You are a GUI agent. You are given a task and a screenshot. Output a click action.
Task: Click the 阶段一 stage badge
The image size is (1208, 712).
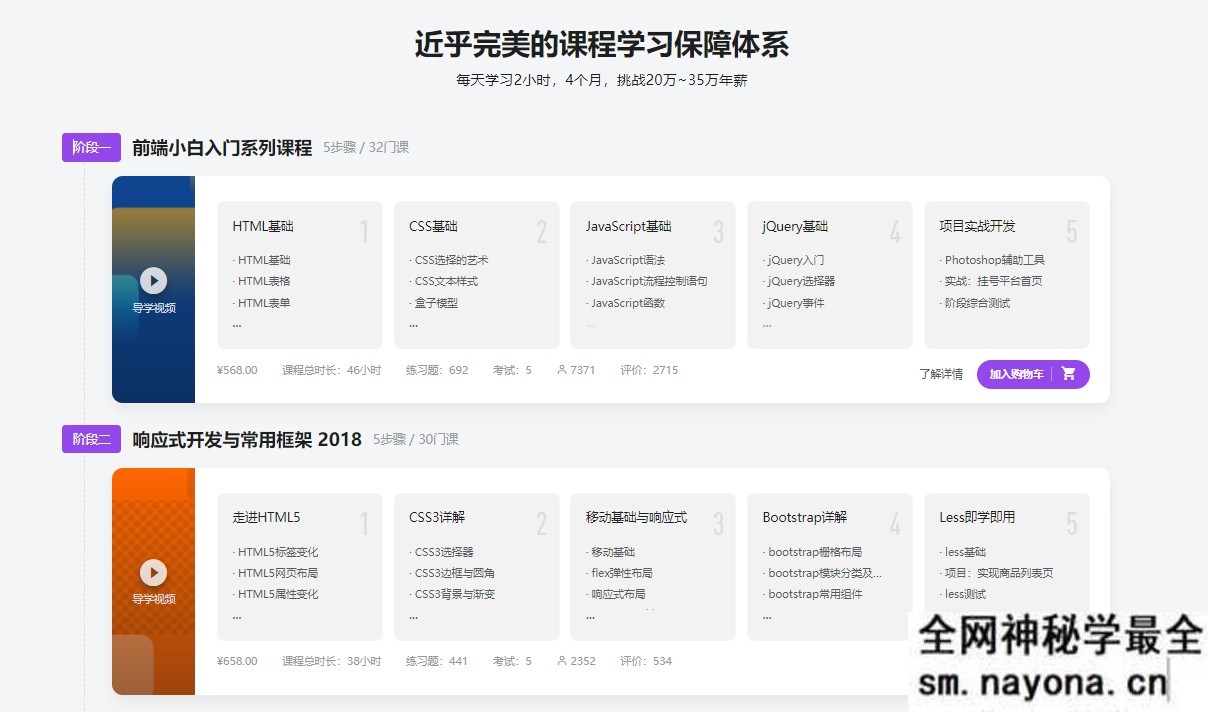click(x=91, y=147)
